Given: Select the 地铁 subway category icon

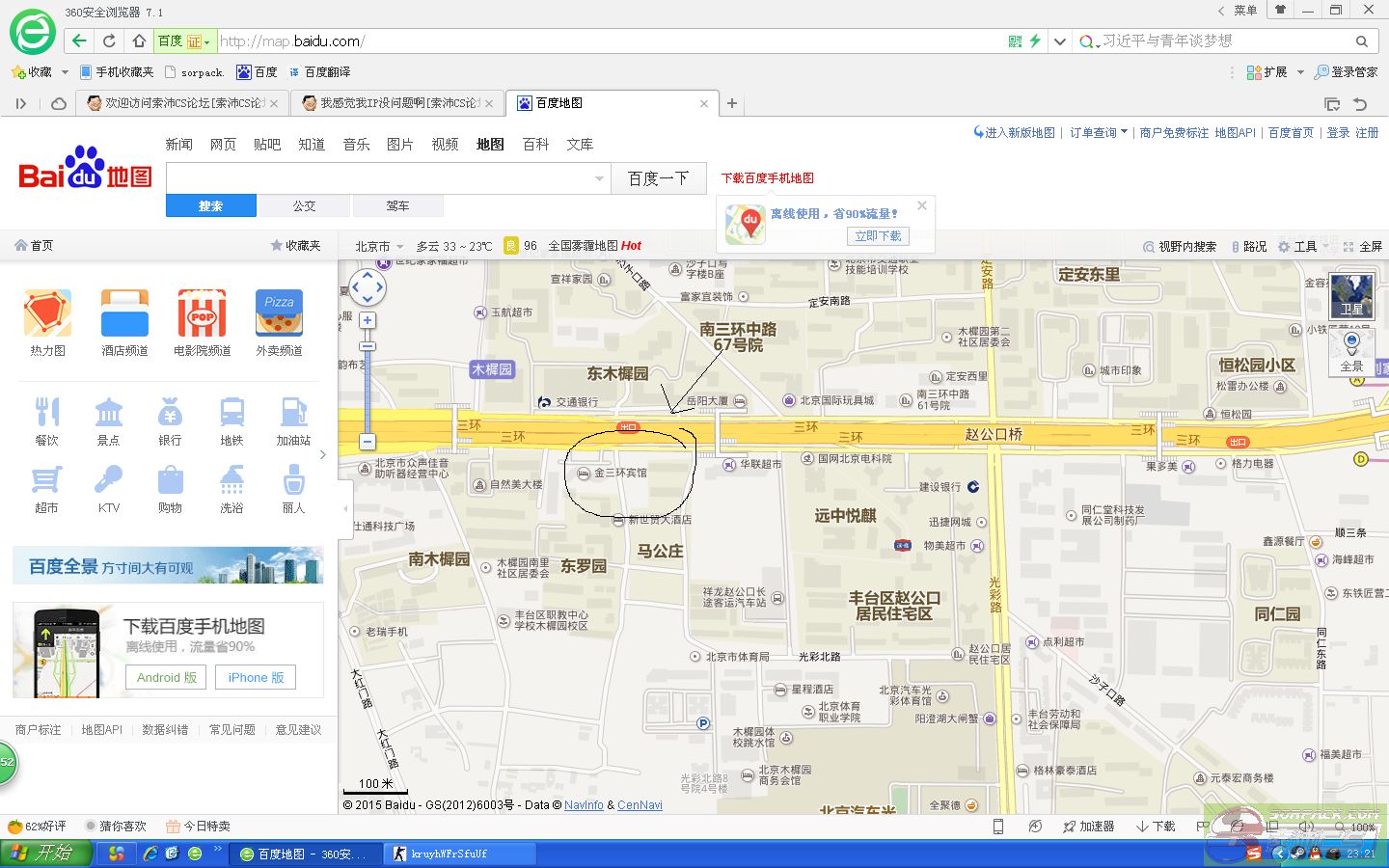Looking at the screenshot, I should (x=231, y=412).
